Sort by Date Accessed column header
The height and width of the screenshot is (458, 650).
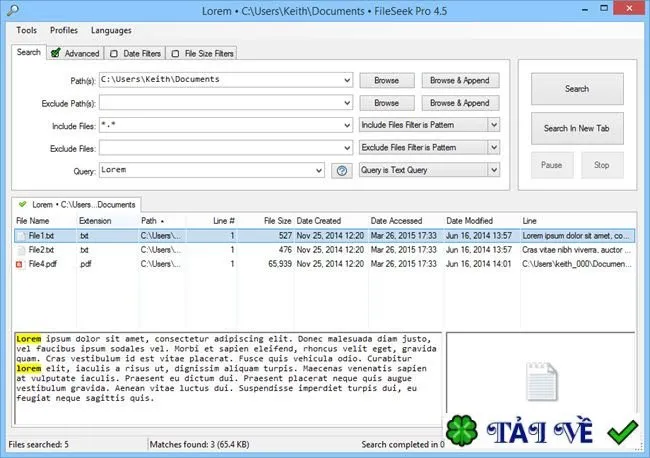click(x=405, y=221)
